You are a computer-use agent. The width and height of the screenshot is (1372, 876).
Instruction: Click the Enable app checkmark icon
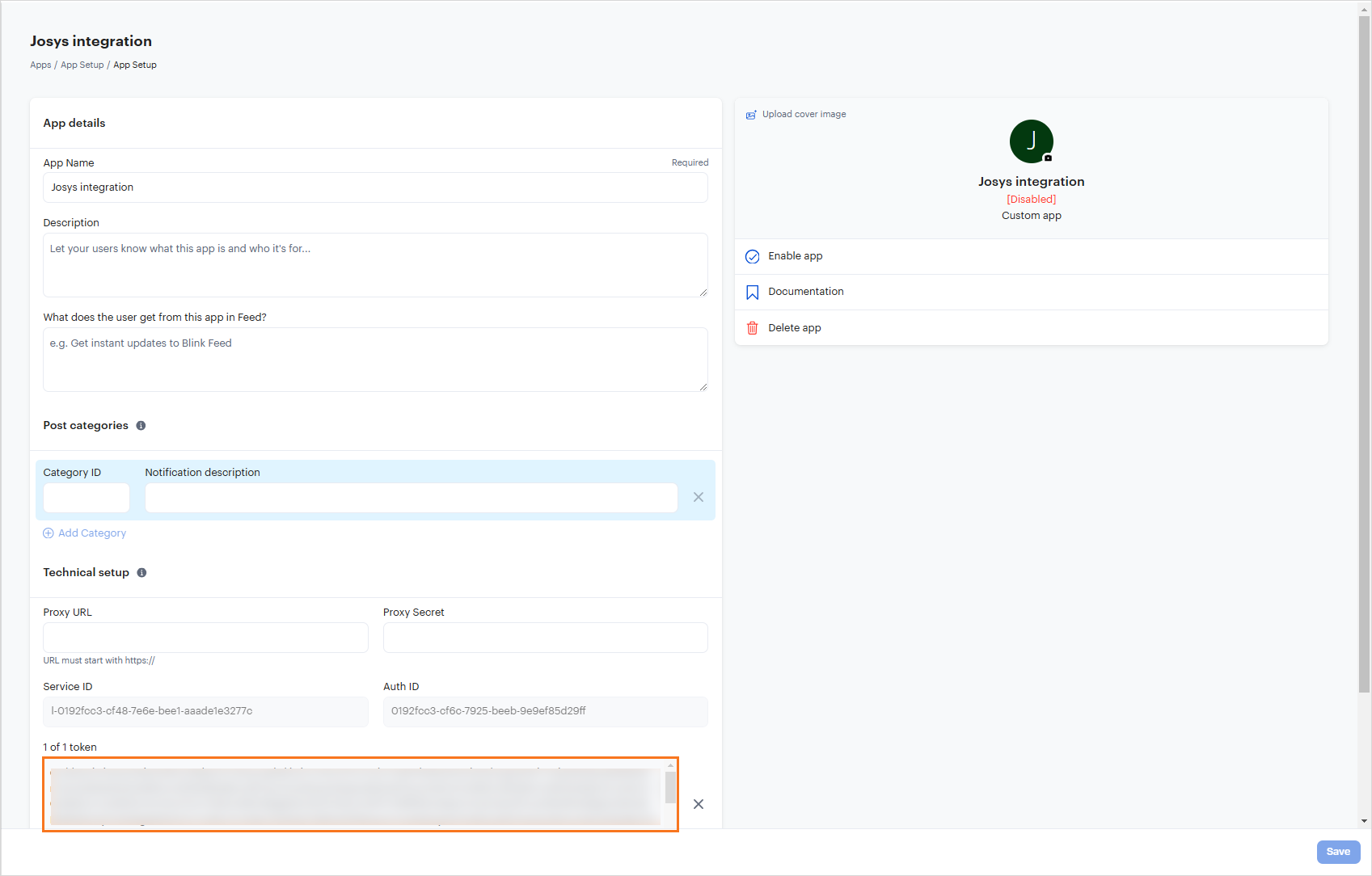pyautogui.click(x=752, y=256)
